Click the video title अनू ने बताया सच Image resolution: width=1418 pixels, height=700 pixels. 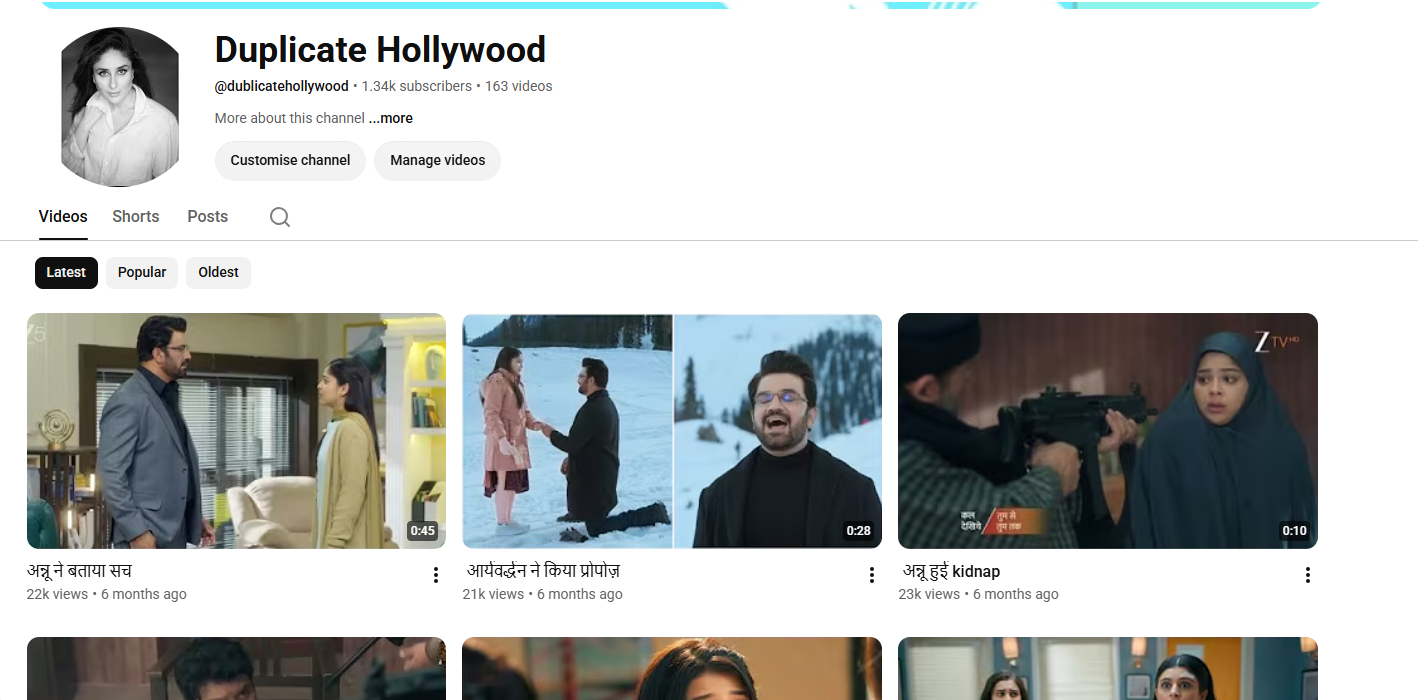pyautogui.click(x=79, y=571)
